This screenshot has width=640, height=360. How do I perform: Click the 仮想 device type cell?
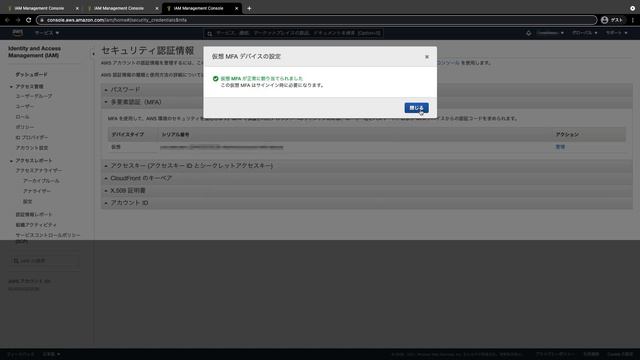(x=116, y=147)
